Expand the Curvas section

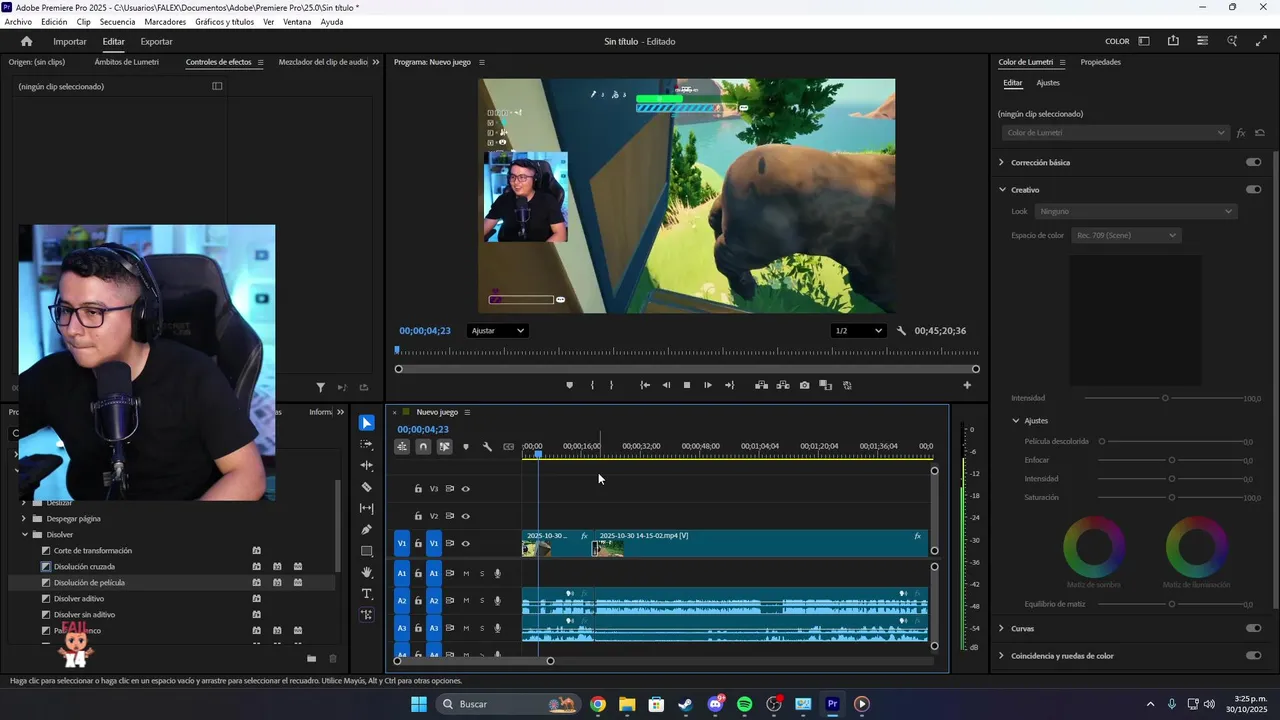click(x=1001, y=628)
